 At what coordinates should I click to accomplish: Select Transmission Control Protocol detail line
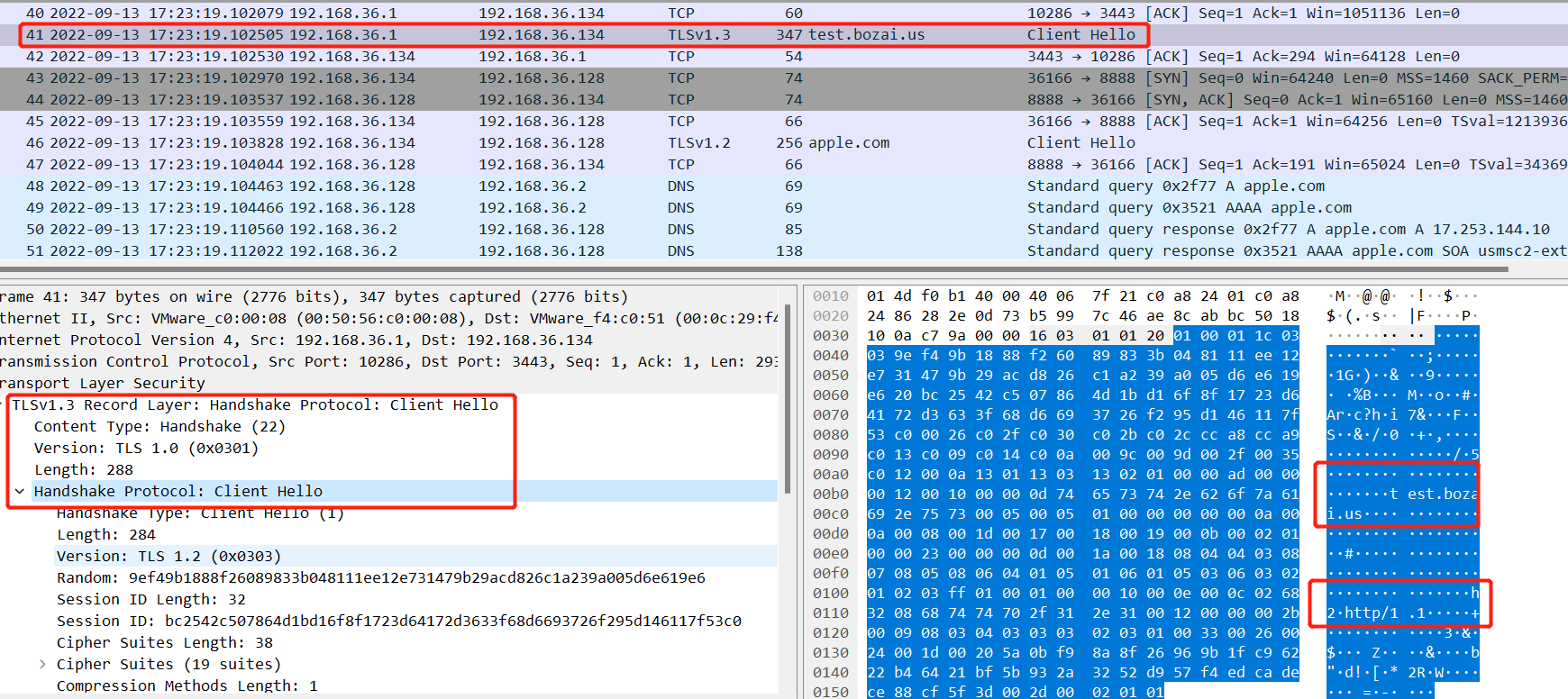388,361
